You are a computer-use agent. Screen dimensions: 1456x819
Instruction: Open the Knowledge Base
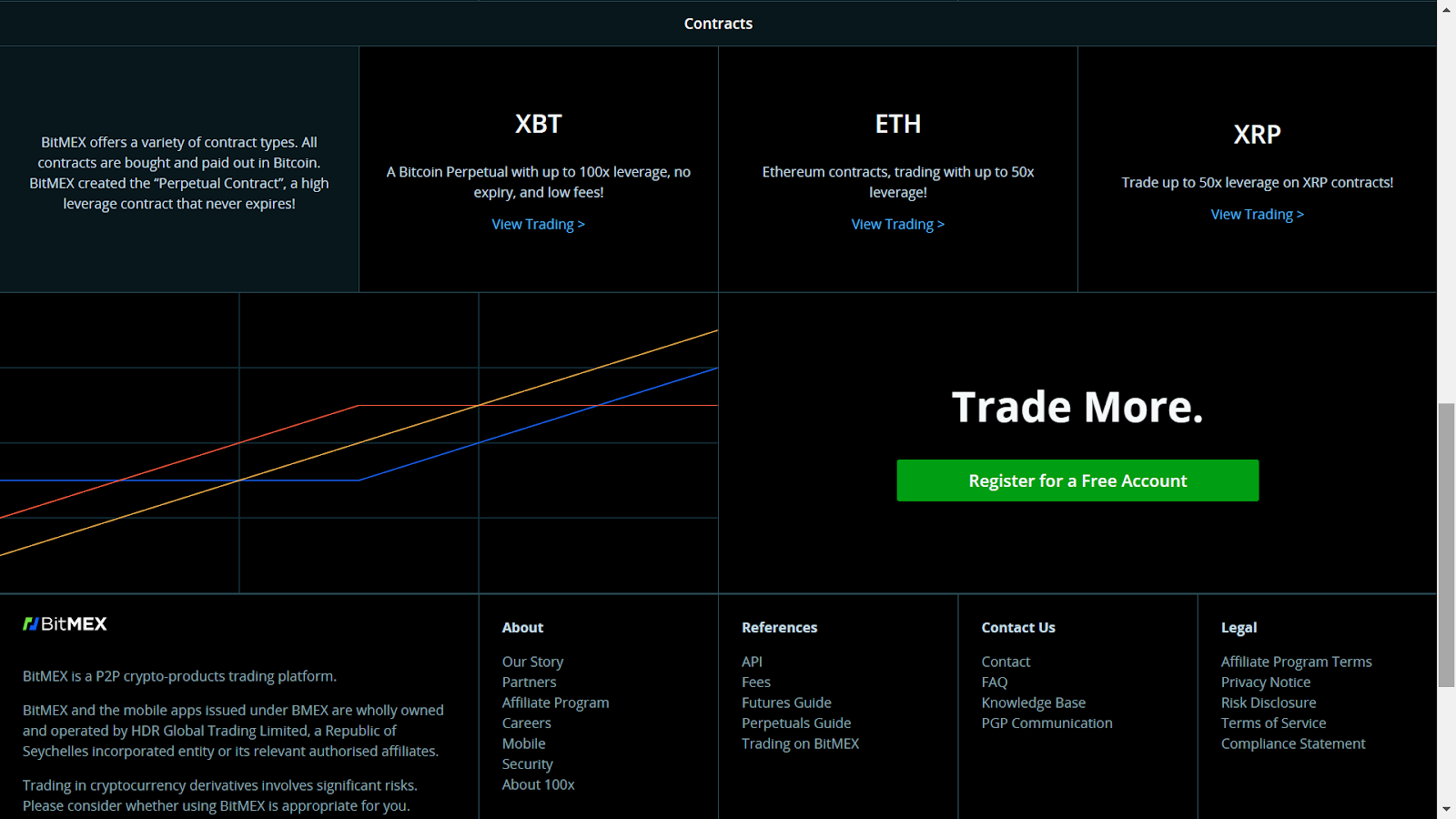pyautogui.click(x=1034, y=703)
